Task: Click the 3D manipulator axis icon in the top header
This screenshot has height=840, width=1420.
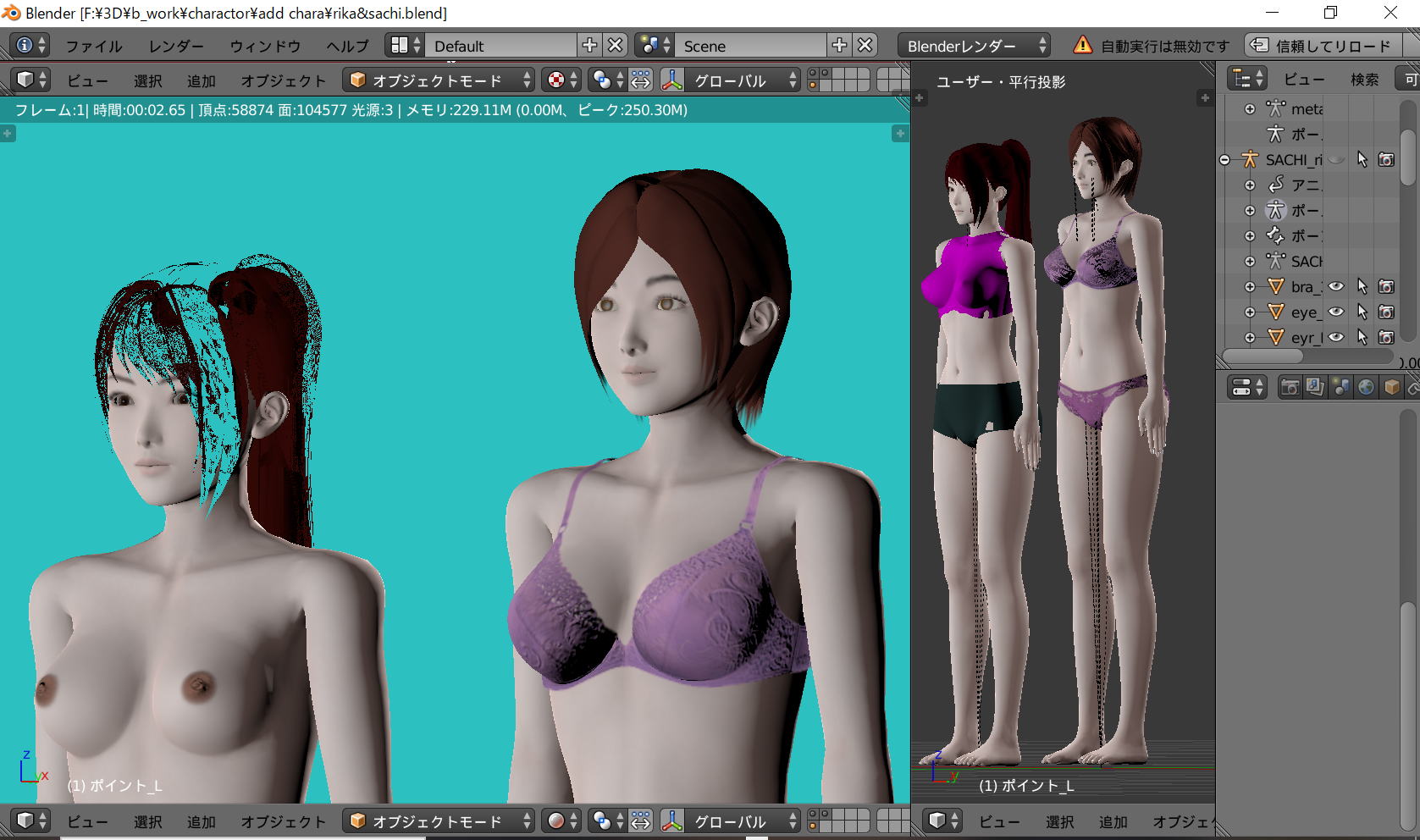Action: tap(671, 80)
